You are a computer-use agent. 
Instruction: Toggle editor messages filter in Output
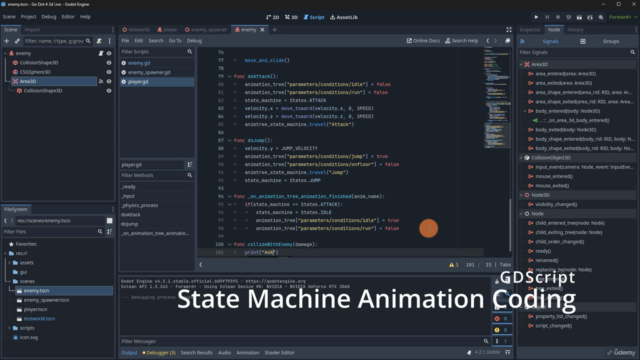(502, 341)
